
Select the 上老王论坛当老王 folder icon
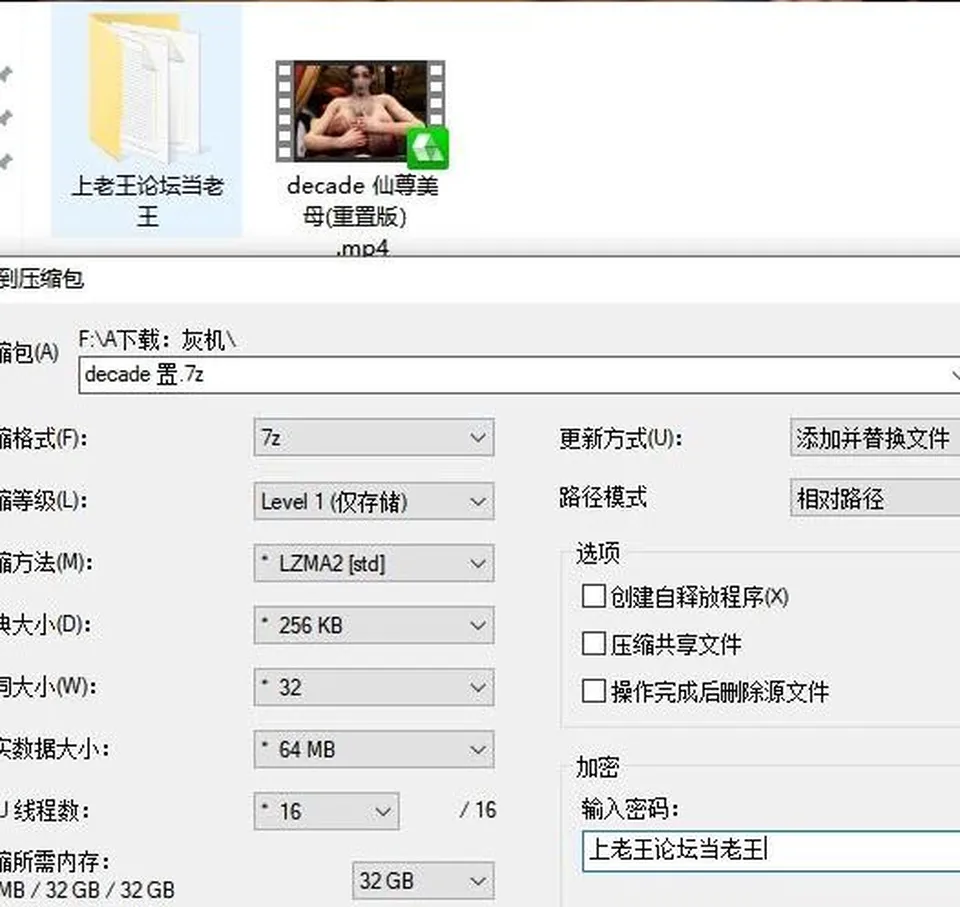click(x=146, y=88)
